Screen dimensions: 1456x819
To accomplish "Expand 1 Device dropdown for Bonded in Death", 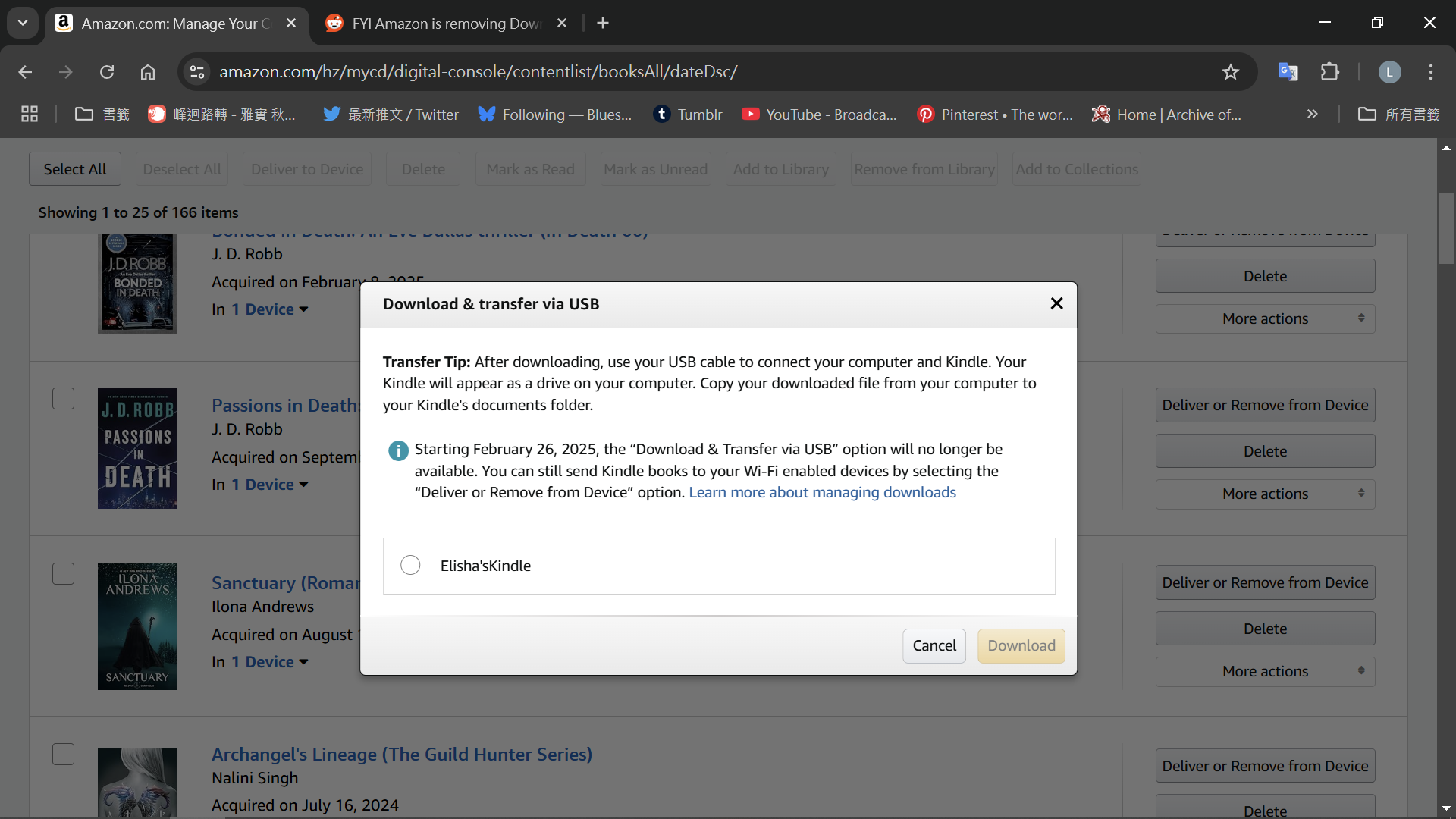I will coord(269,309).
